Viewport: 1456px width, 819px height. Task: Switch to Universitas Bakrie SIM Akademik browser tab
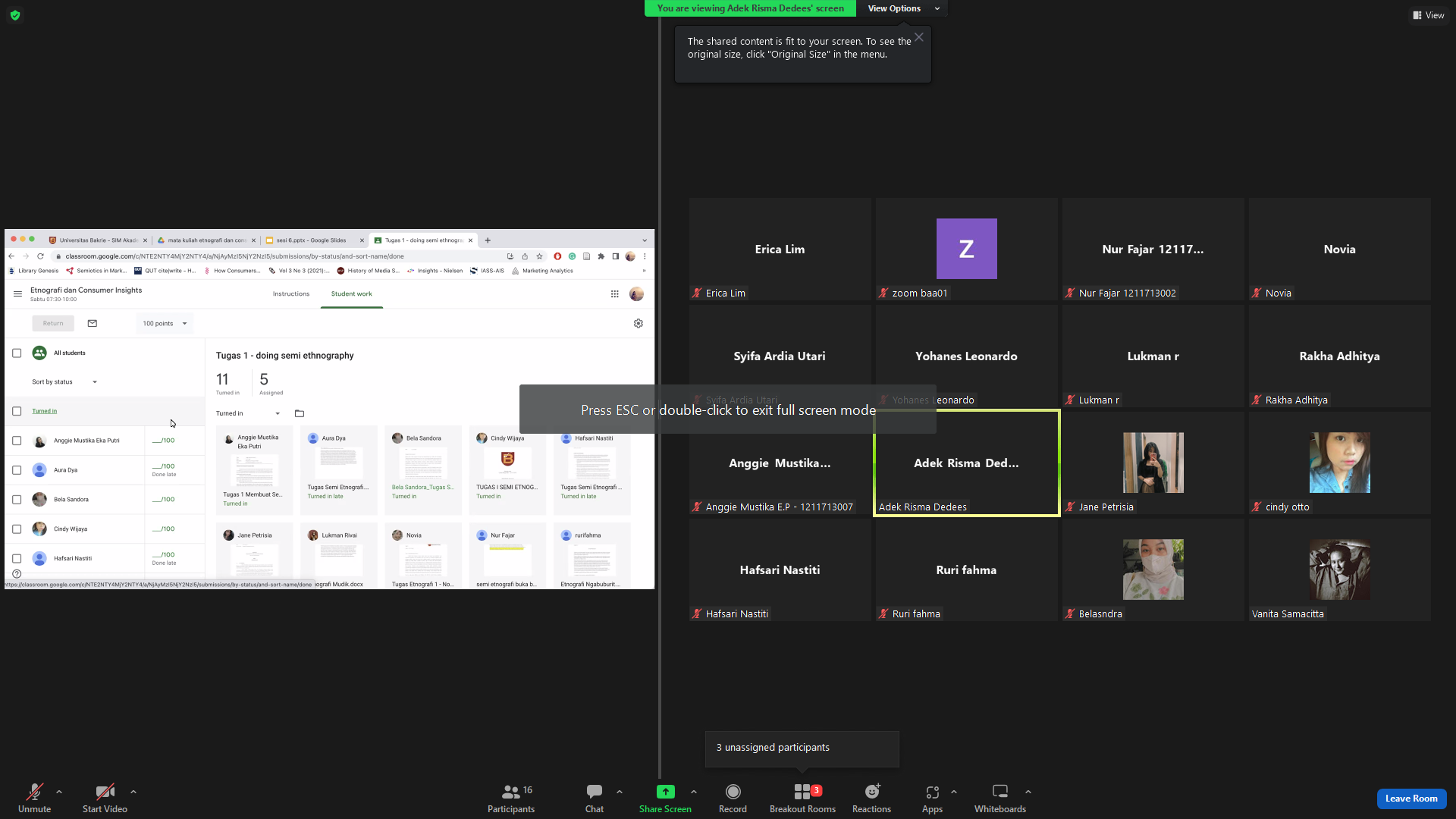click(x=98, y=240)
